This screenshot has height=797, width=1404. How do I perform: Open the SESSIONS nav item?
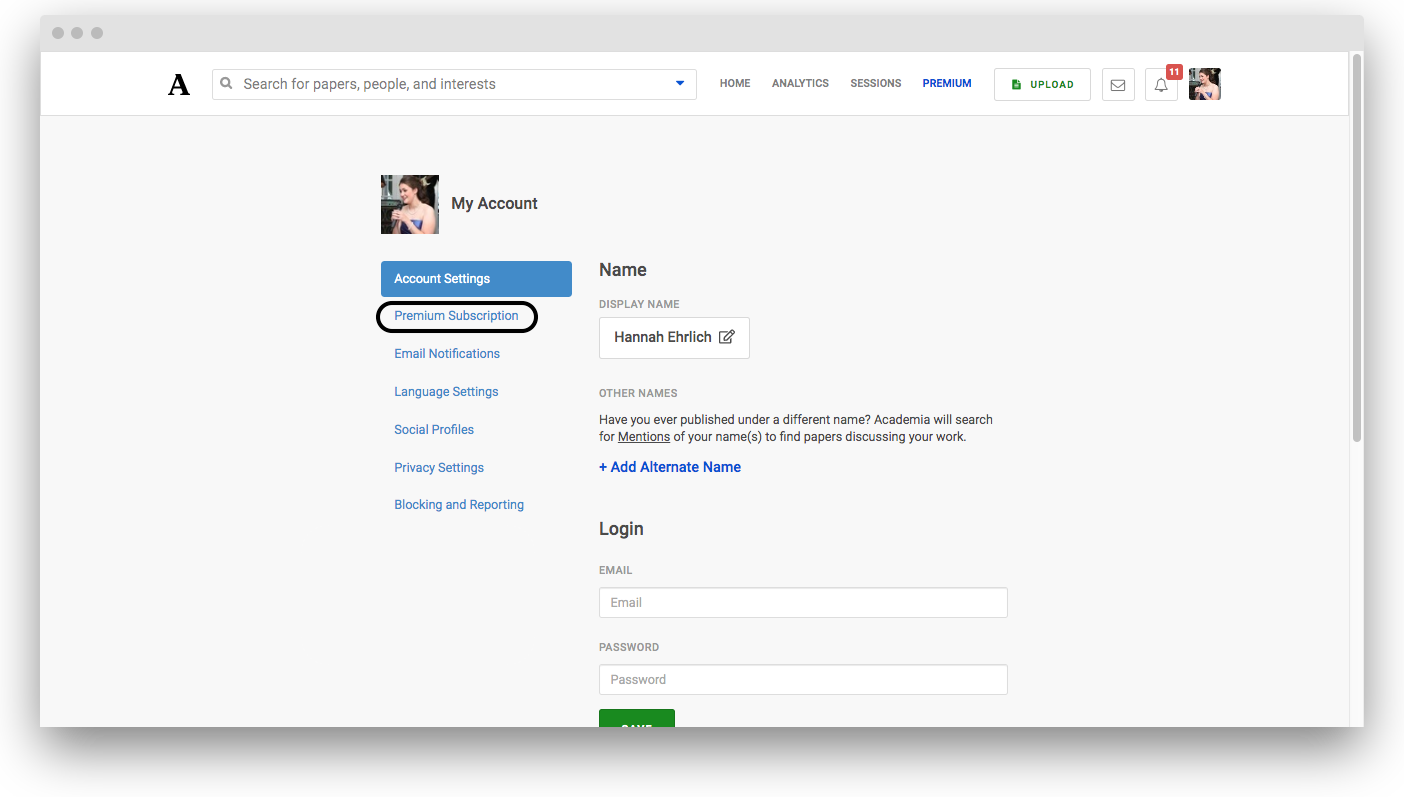pos(876,84)
